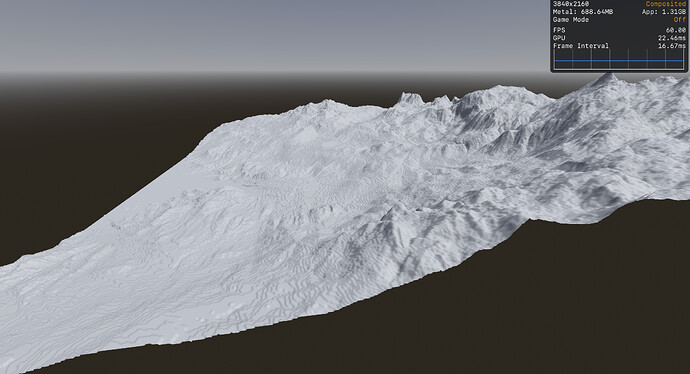
Task: Click the Frame Interval label
Action: click(x=581, y=46)
